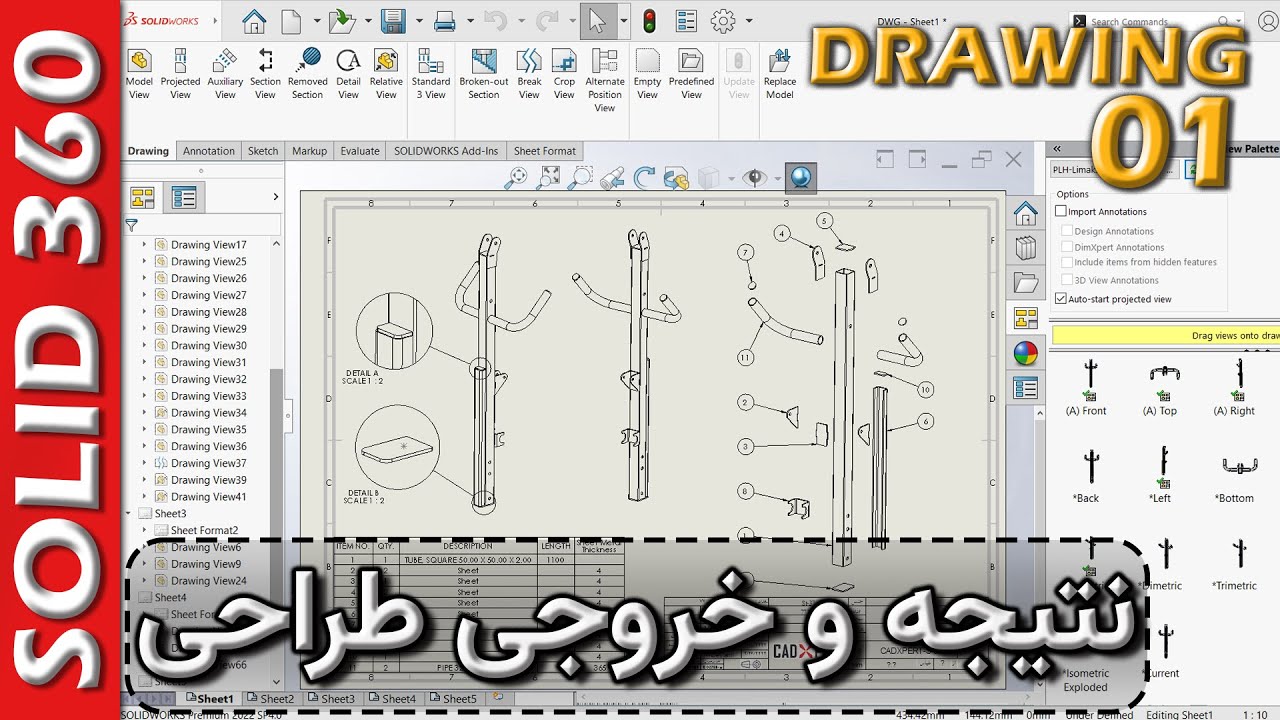The width and height of the screenshot is (1280, 720).
Task: Select the Predefined View tool
Action: (691, 75)
